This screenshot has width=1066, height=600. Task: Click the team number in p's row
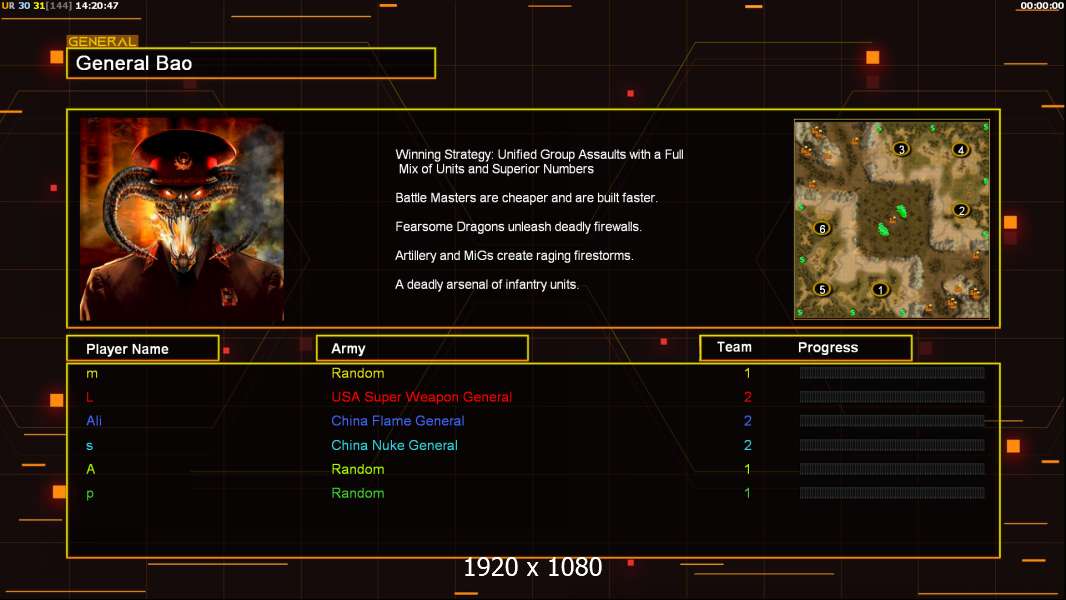747,493
